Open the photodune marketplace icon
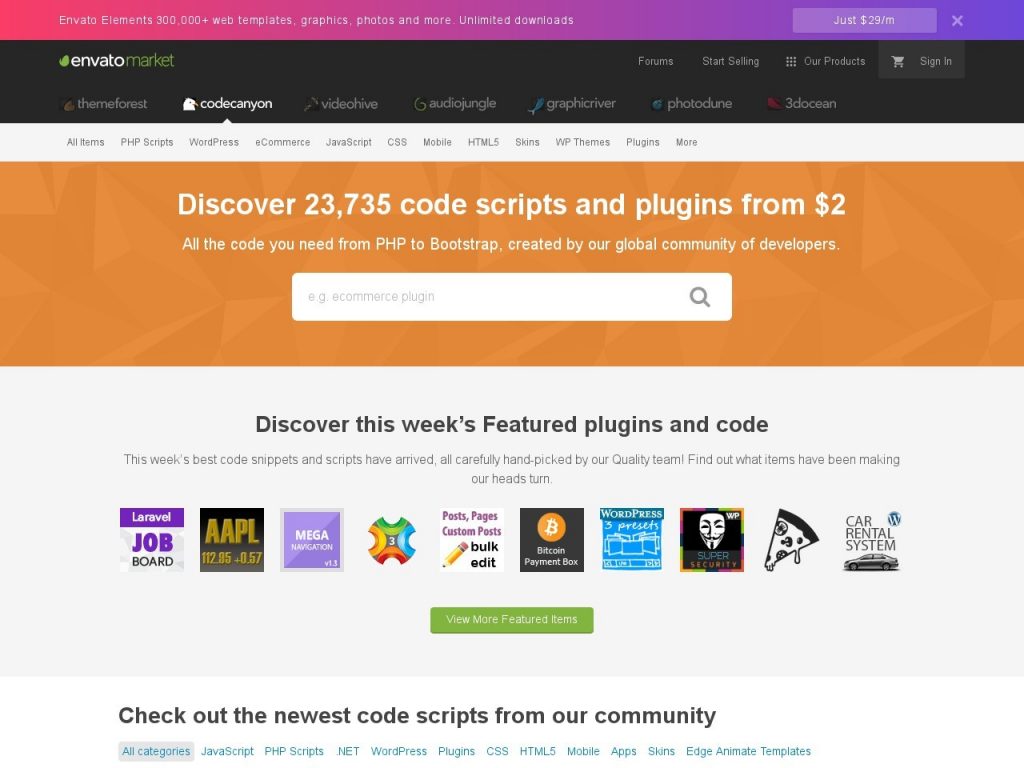 [x=658, y=103]
